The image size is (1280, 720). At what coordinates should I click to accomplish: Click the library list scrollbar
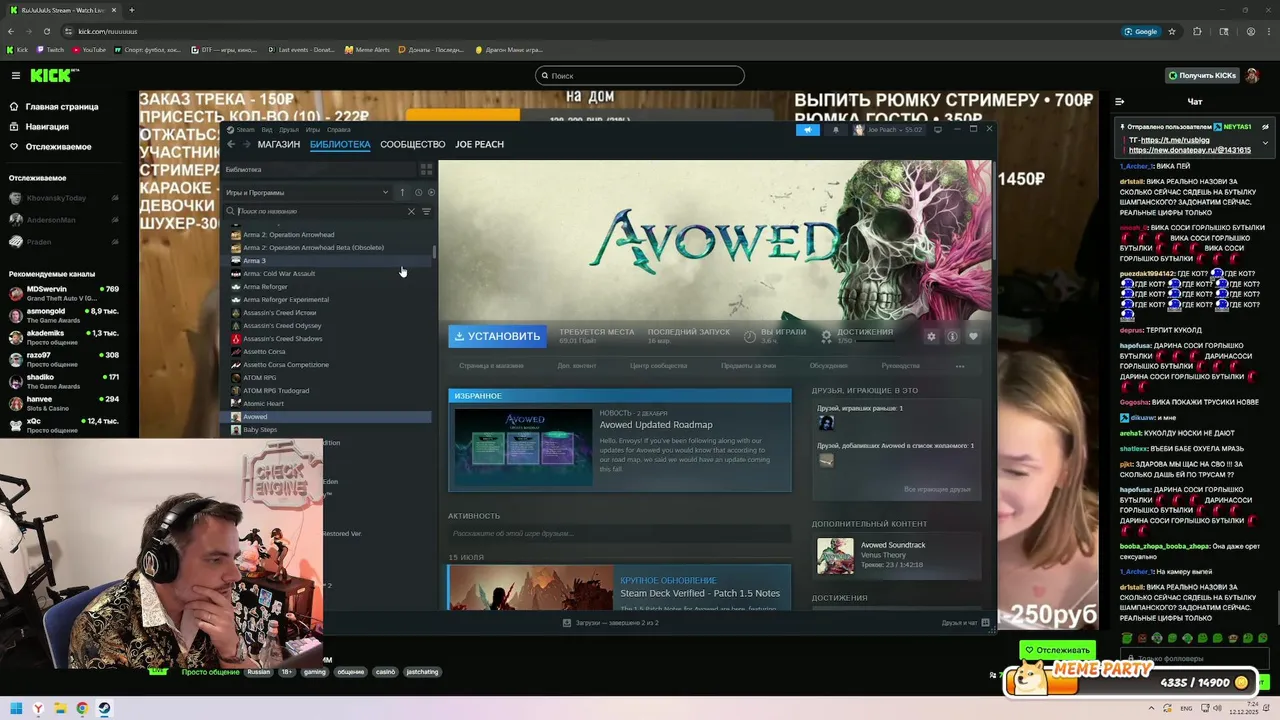[433, 251]
